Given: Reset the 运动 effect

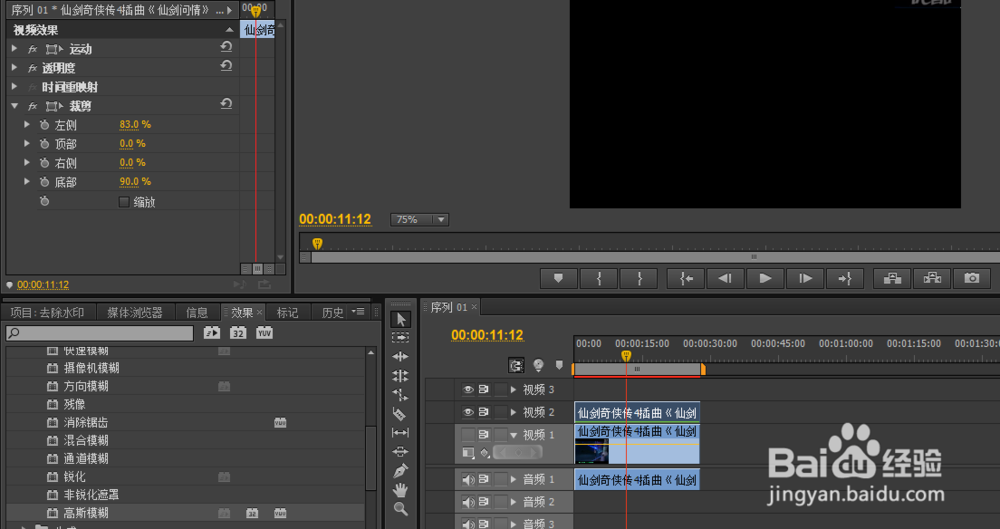Looking at the screenshot, I should (x=226, y=47).
